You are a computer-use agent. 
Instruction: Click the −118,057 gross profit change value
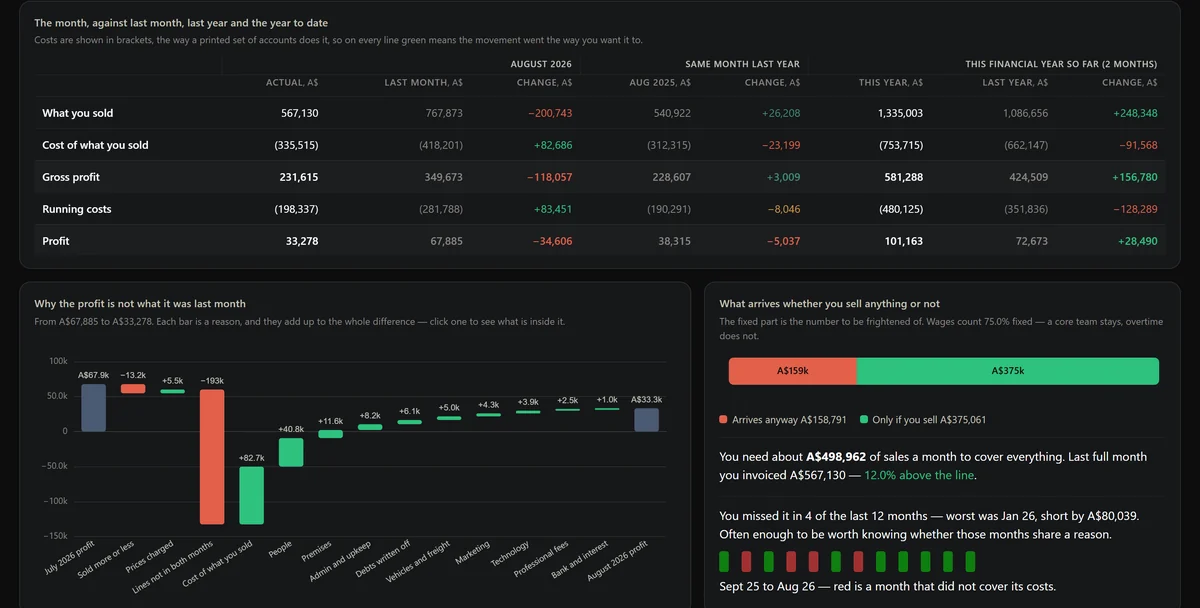click(x=551, y=177)
